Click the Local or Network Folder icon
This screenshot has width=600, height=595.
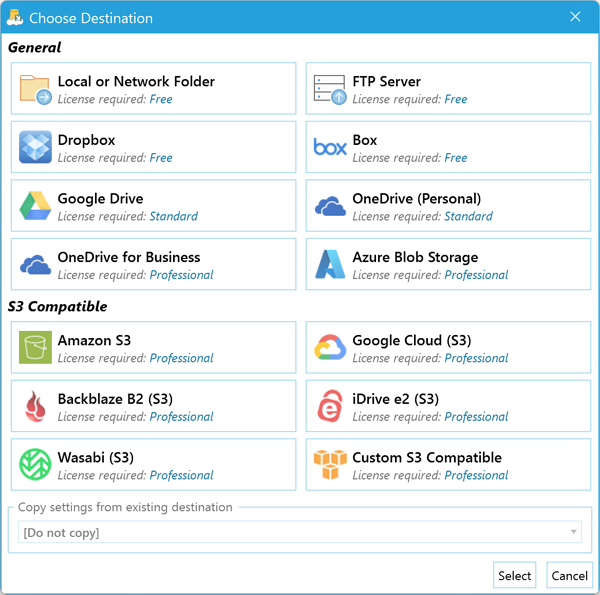[36, 90]
